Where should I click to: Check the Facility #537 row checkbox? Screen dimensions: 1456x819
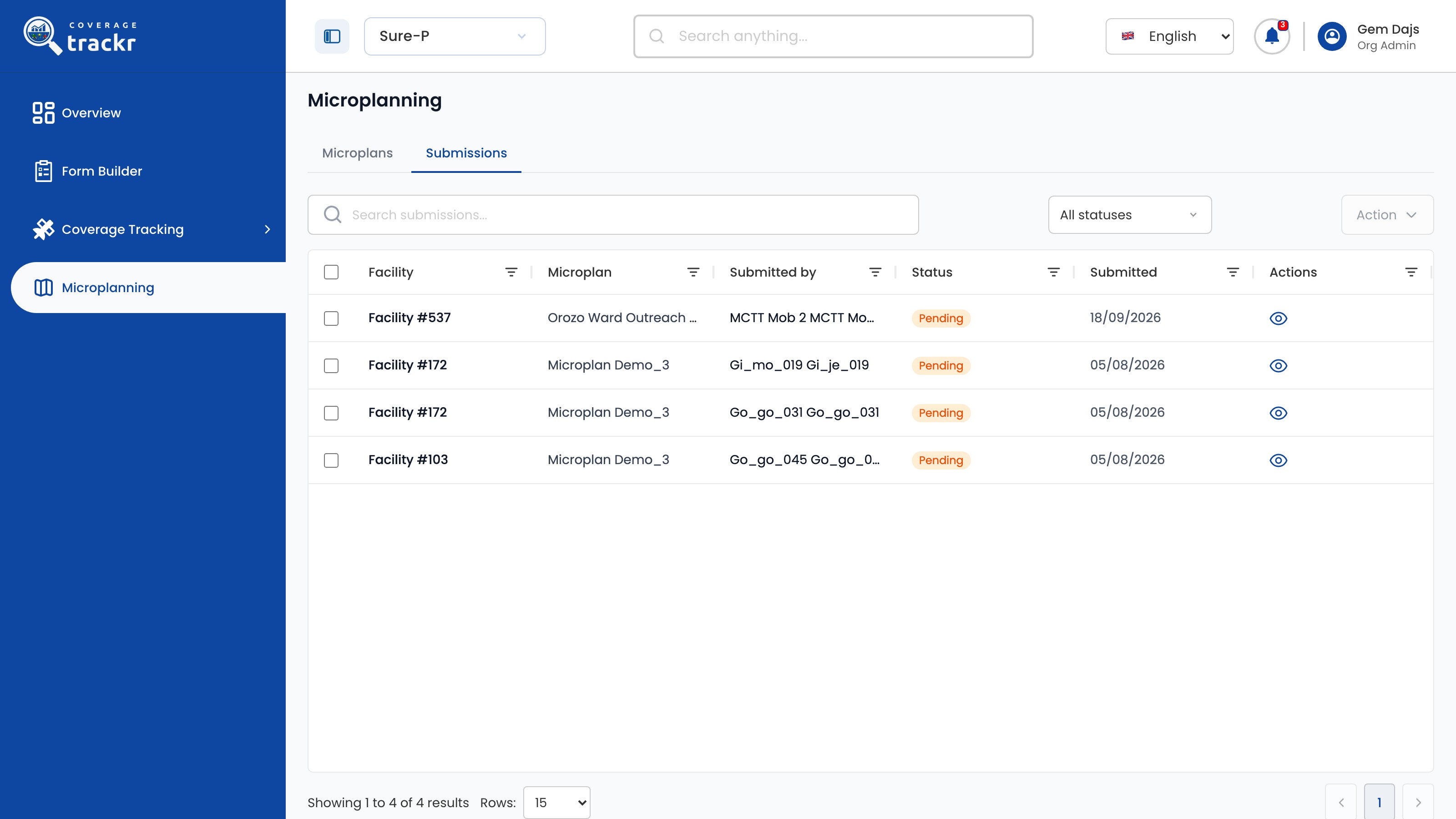point(331,318)
